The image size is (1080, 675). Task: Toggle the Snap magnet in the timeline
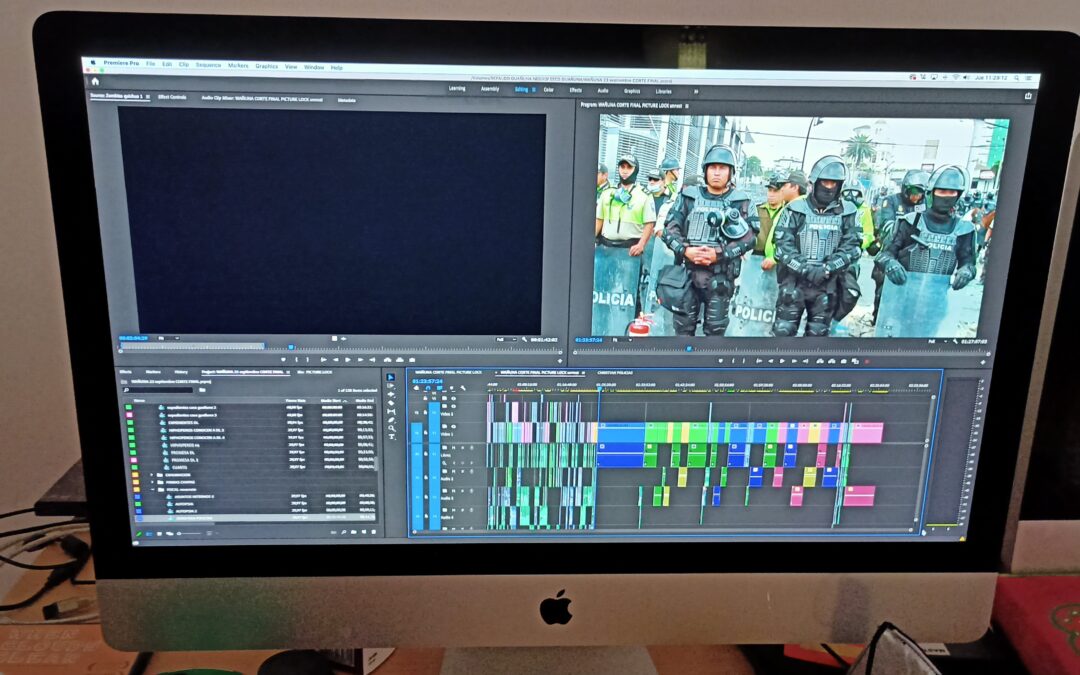428,388
